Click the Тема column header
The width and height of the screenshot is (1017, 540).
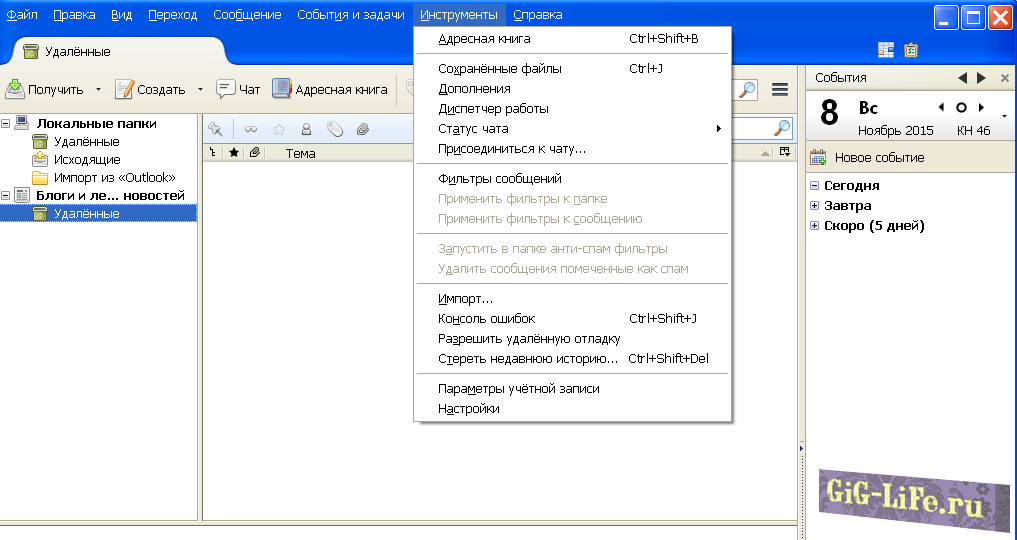pyautogui.click(x=300, y=153)
